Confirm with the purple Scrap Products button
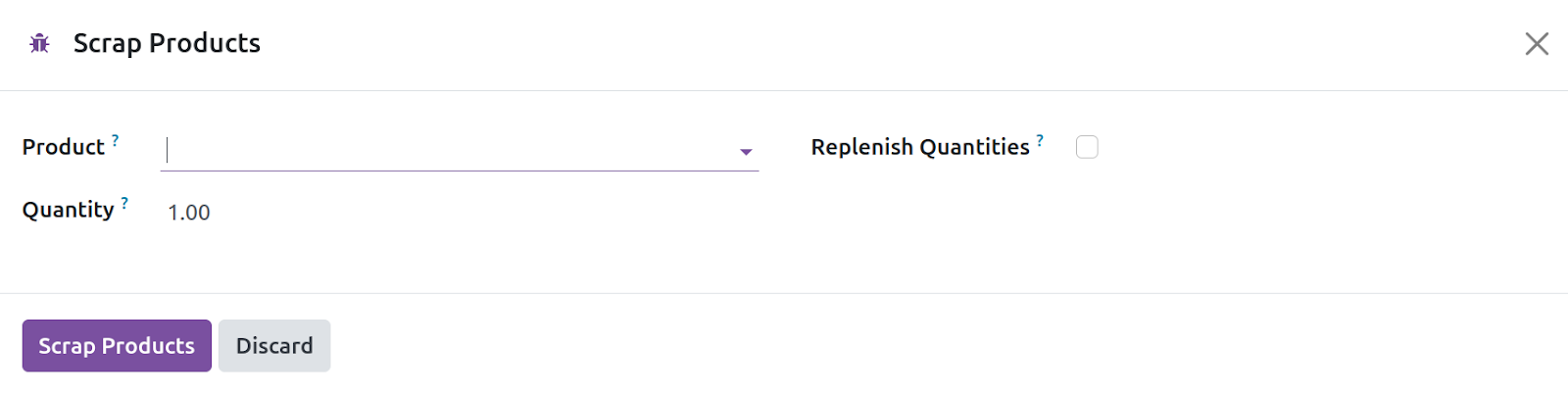The width and height of the screenshot is (1568, 396). coord(117,346)
